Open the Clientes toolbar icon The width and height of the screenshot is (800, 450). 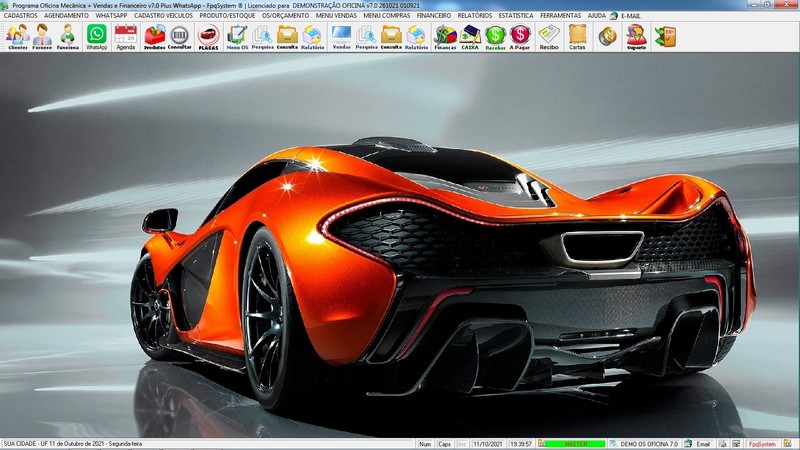click(x=17, y=37)
